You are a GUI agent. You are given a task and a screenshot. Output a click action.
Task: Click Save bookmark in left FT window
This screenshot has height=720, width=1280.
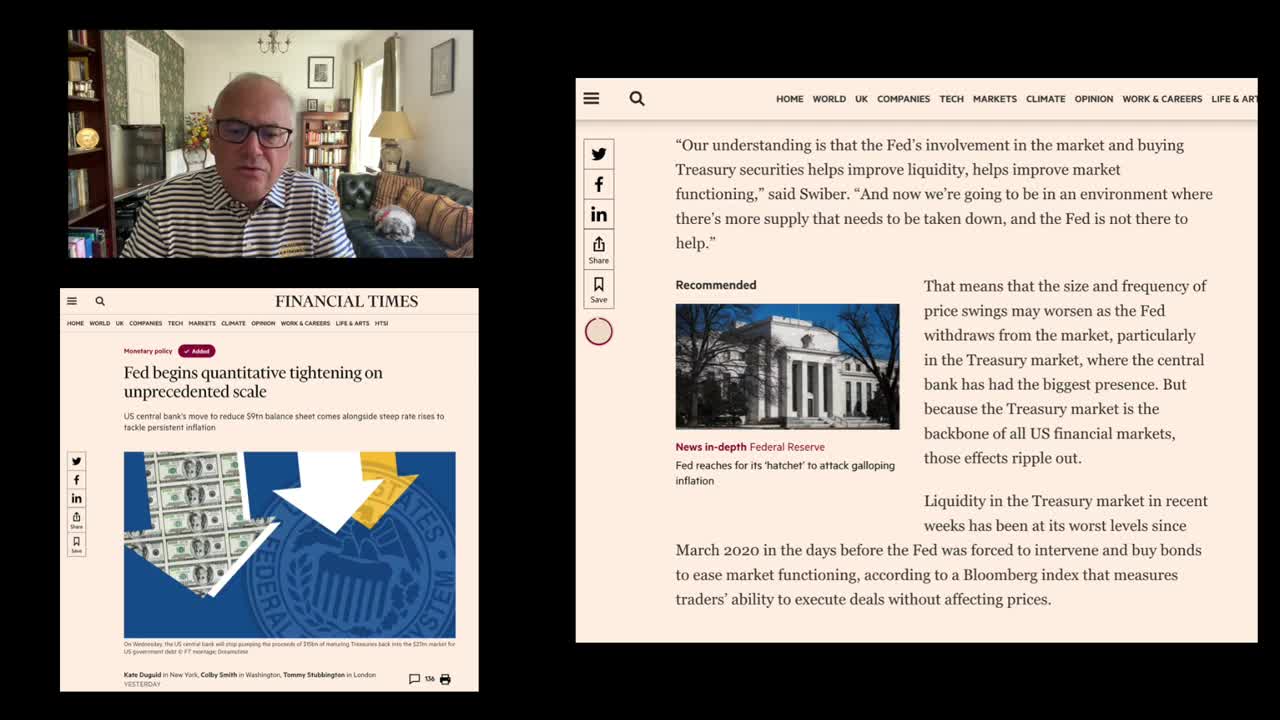click(76, 544)
